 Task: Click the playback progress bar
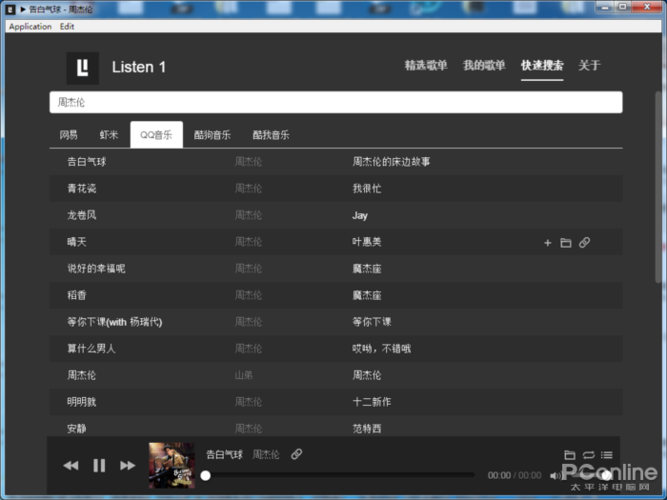[x=340, y=475]
